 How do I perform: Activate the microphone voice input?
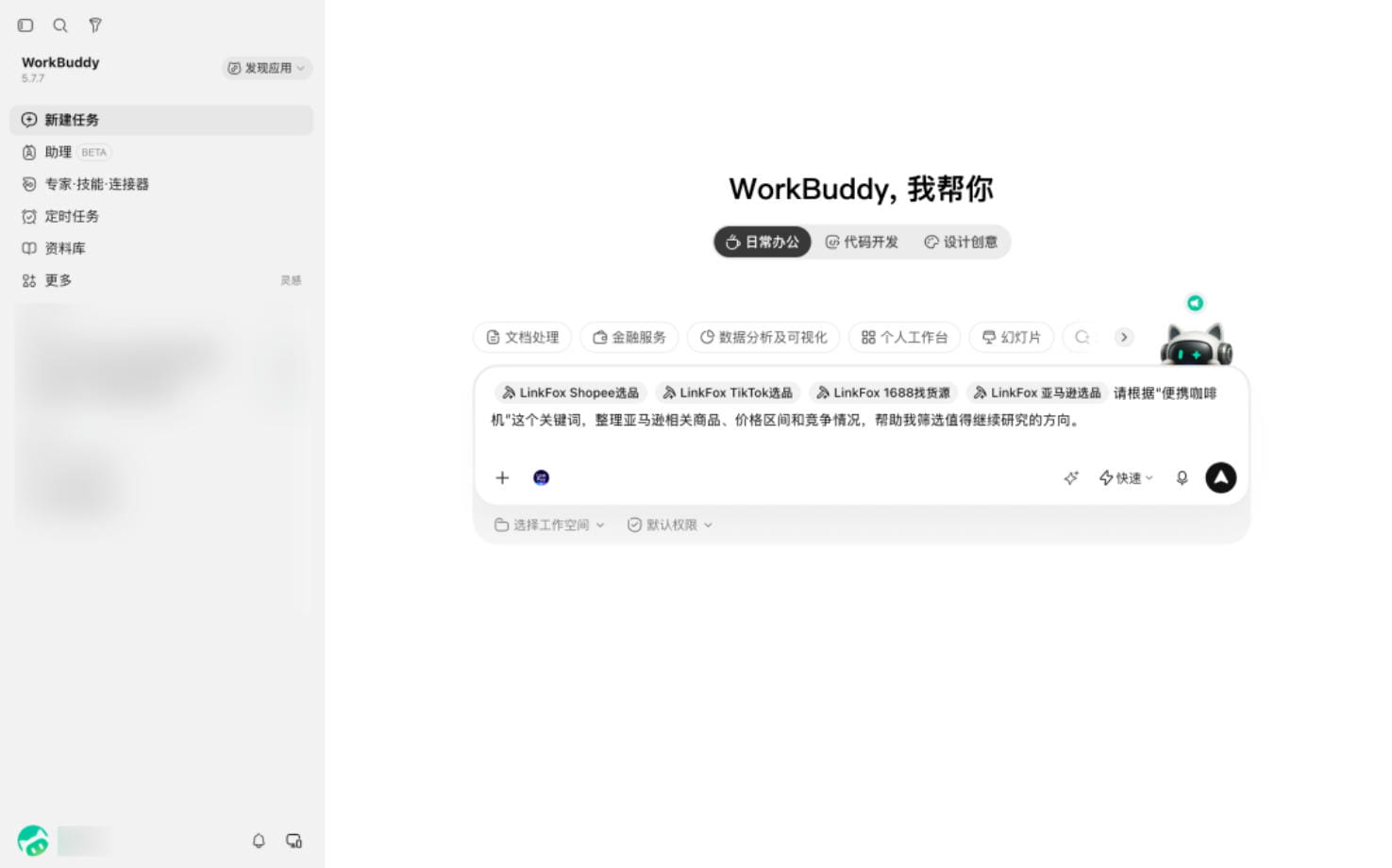click(1182, 478)
